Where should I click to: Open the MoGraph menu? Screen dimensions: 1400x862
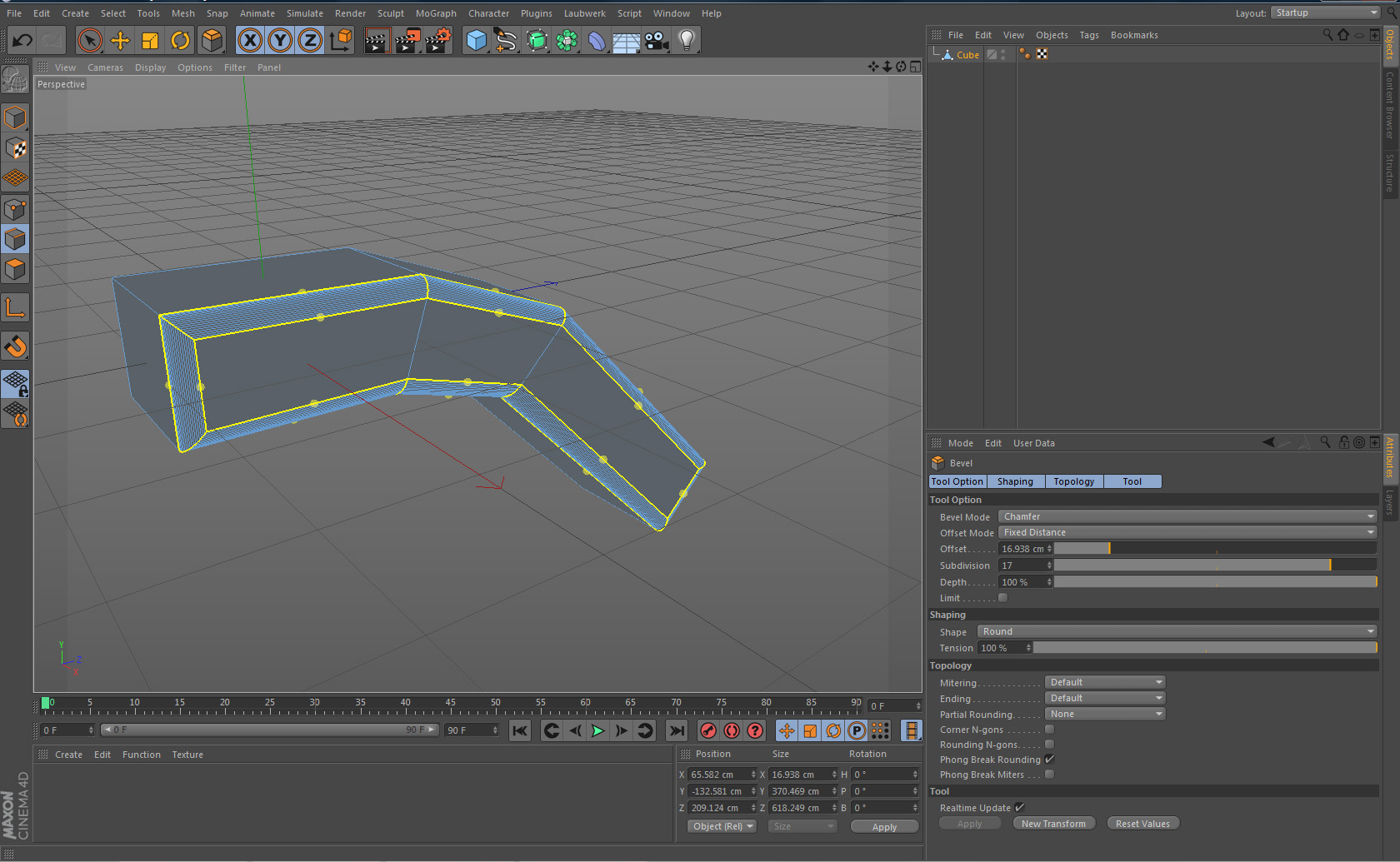coord(436,13)
